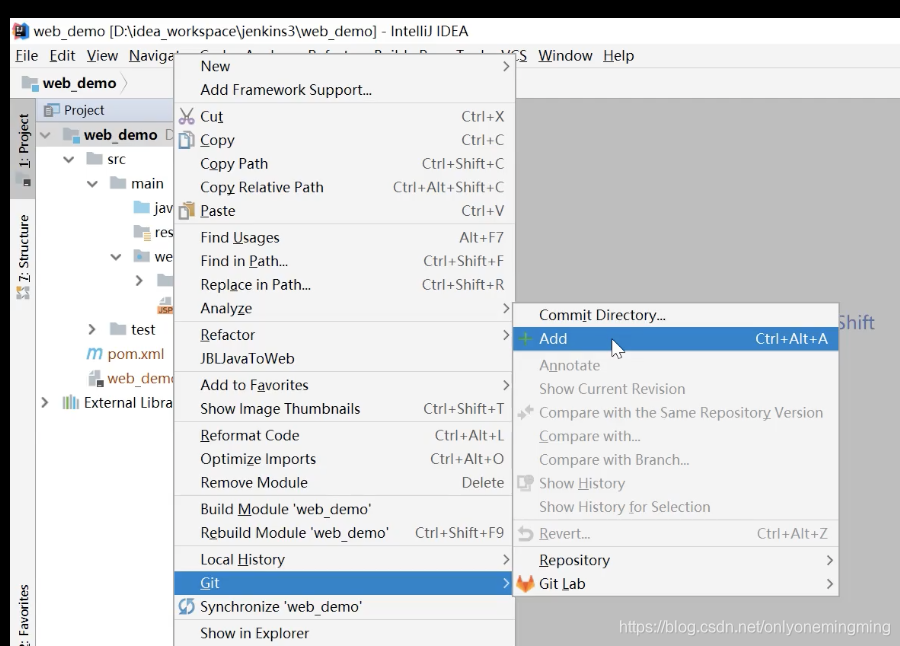Collapse the main folder tree node
Image resolution: width=900 pixels, height=646 pixels.
(92, 184)
